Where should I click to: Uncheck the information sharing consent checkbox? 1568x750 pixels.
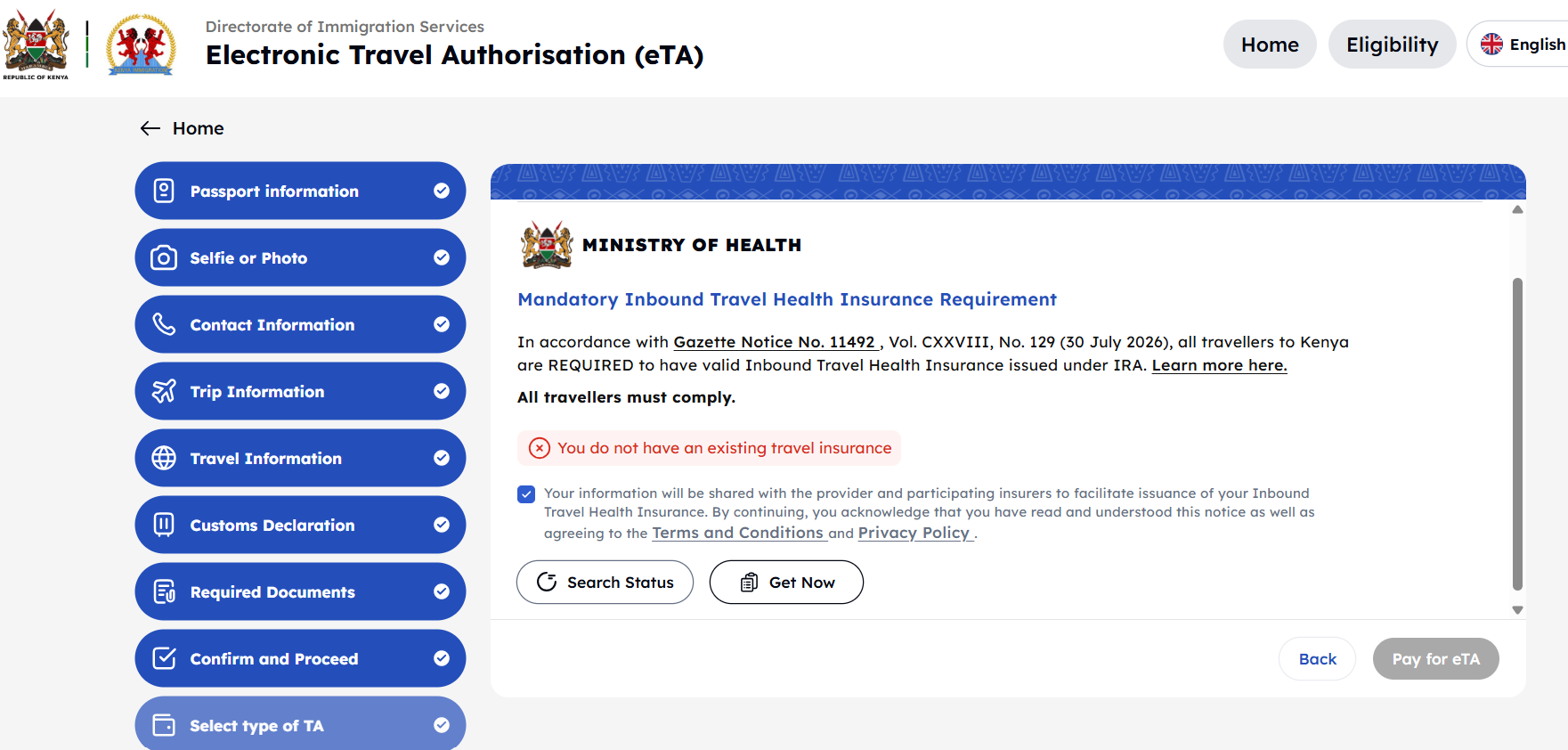526,494
